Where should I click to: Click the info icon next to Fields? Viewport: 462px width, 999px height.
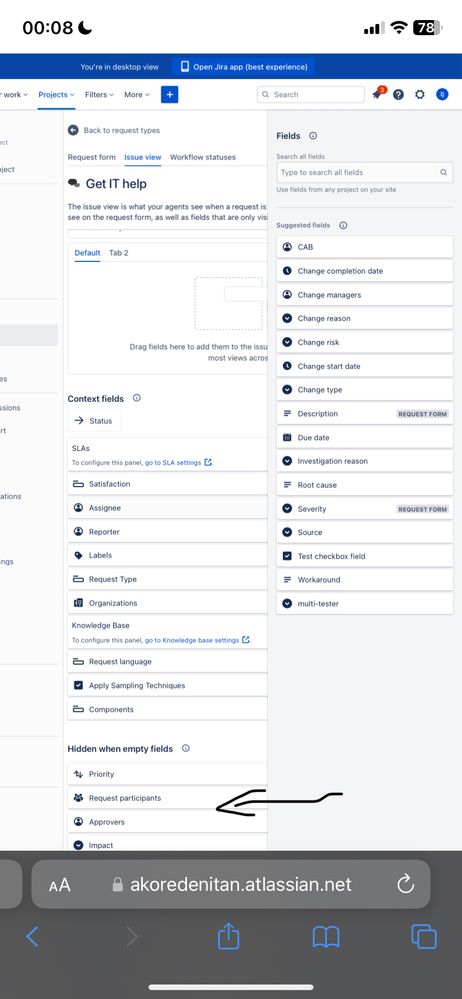pos(313,136)
